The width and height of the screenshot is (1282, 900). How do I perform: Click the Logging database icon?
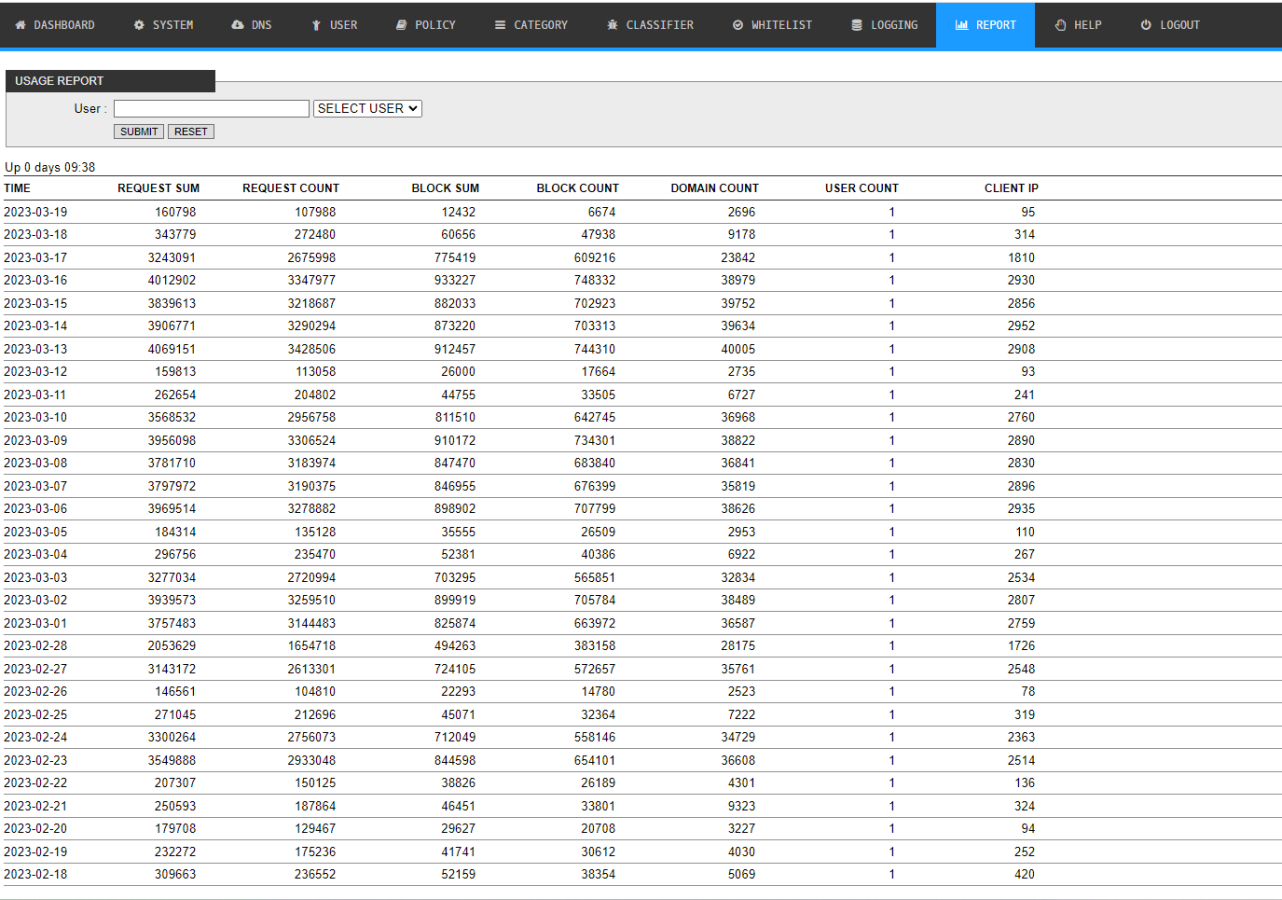[x=857, y=25]
